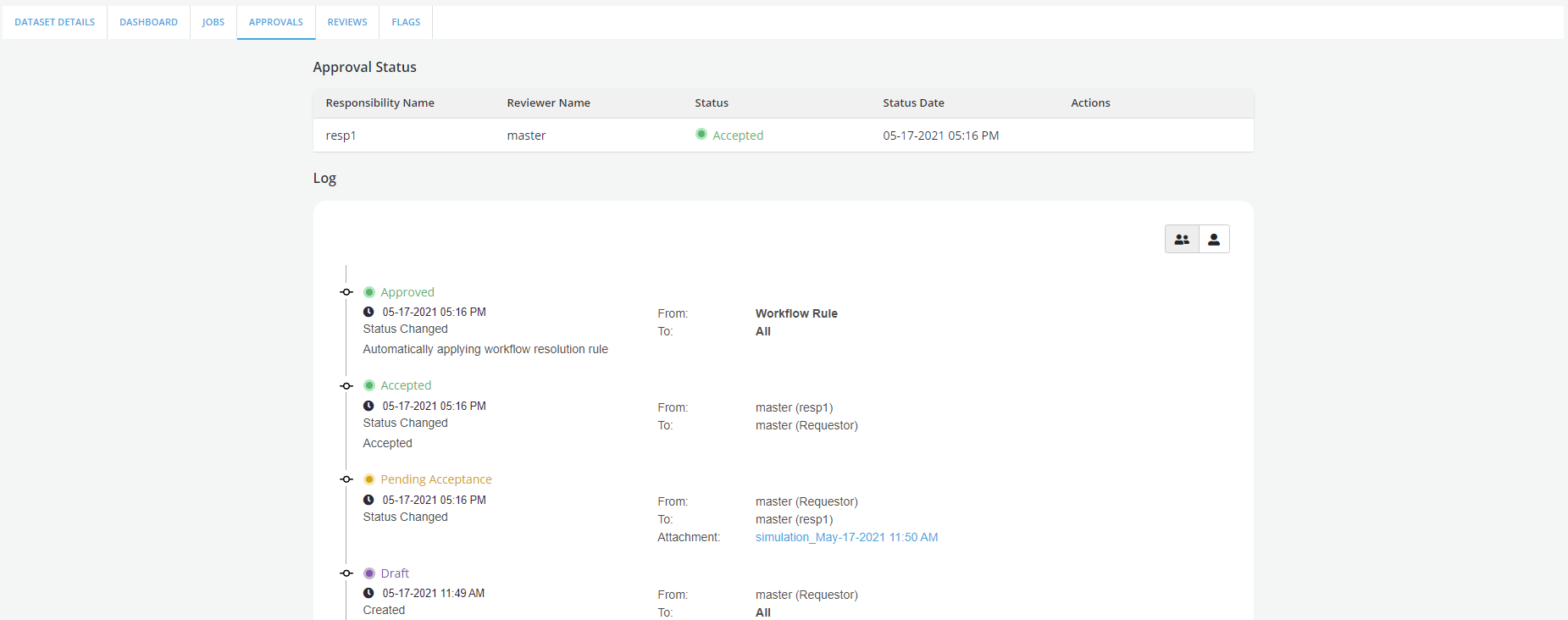This screenshot has height=620, width=1568.
Task: Go to the Reviews tab
Action: [347, 22]
